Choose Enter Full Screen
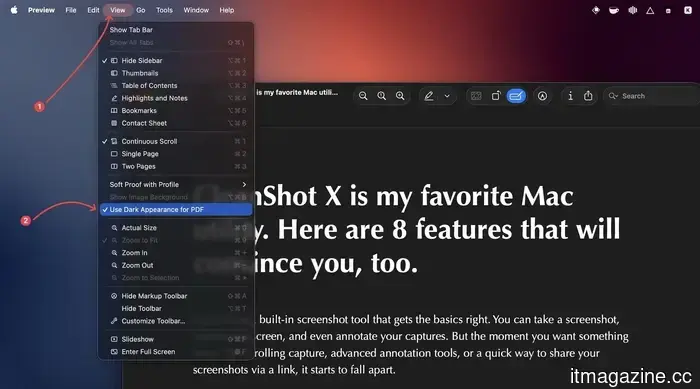Viewport: 700px width, 389px height. 176,352
